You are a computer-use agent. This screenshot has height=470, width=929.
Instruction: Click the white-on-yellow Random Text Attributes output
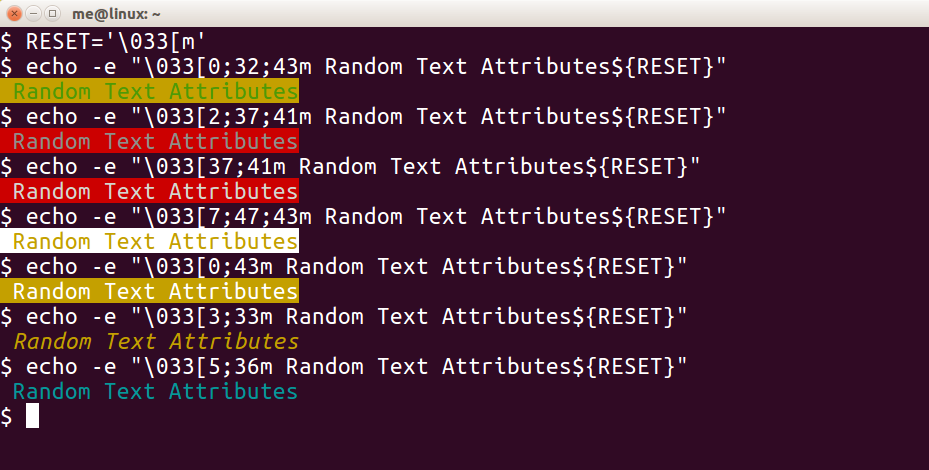(149, 291)
